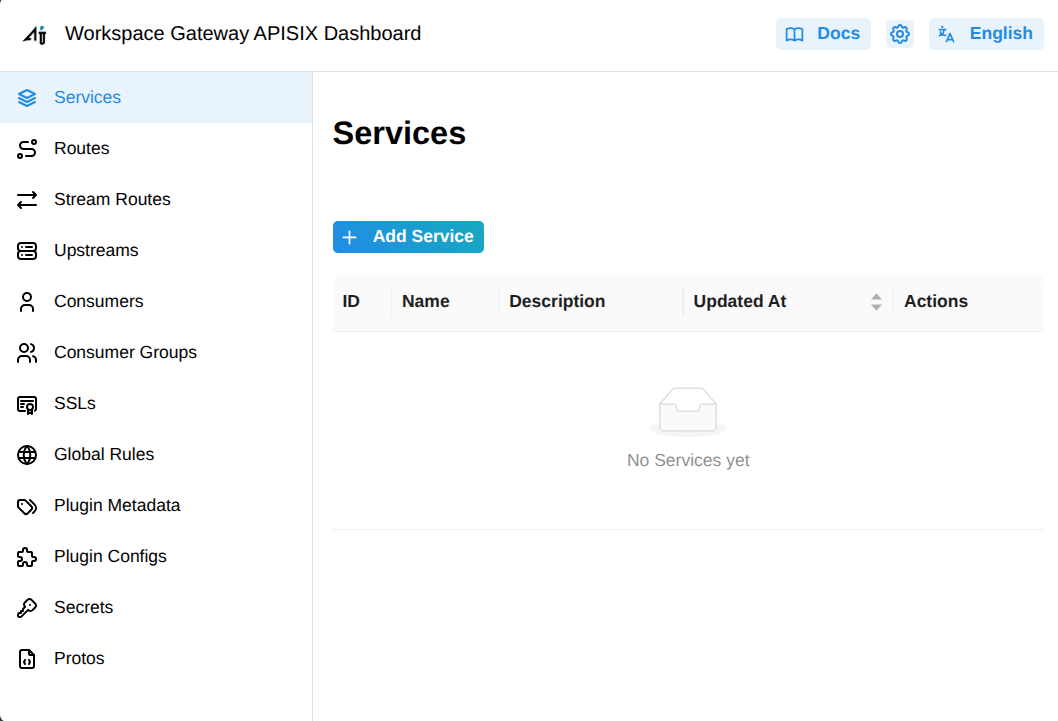The height and width of the screenshot is (721, 1058).
Task: Click the Services layers icon
Action: (27, 98)
